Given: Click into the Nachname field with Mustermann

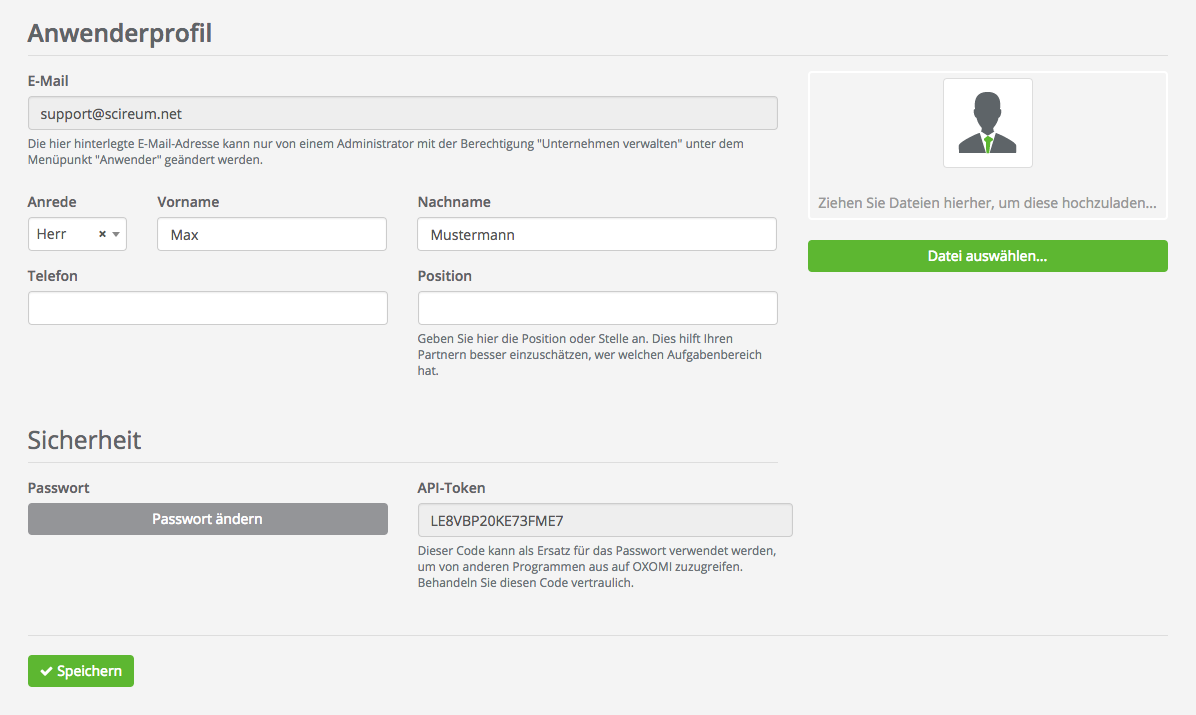Looking at the screenshot, I should click(596, 234).
